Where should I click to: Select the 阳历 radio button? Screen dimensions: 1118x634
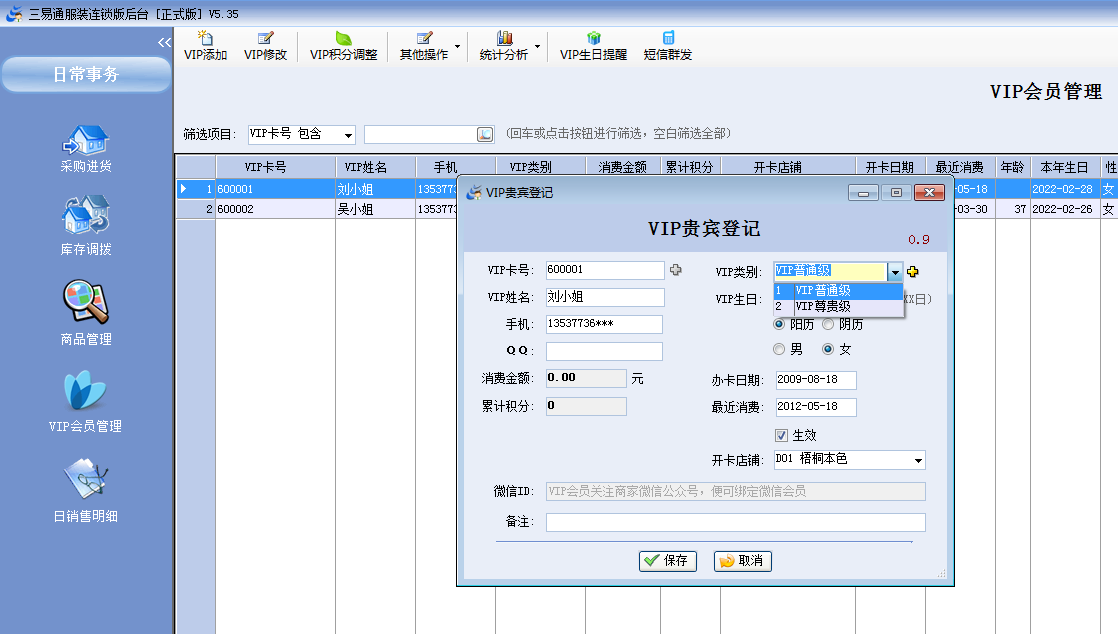[x=779, y=324]
